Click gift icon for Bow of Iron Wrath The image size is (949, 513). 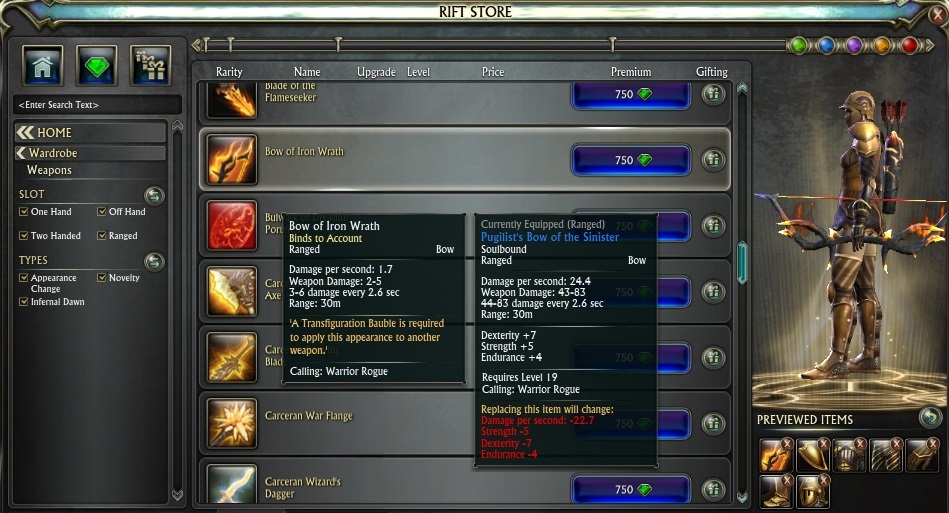714,160
